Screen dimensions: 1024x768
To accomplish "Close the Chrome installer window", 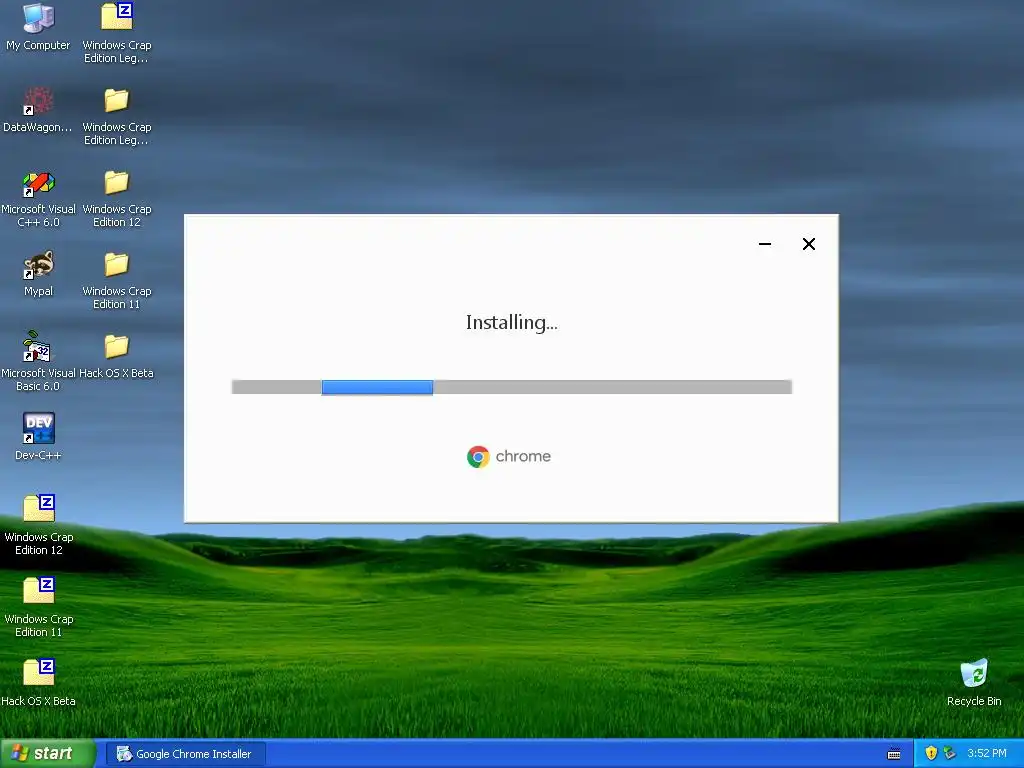I will point(808,244).
